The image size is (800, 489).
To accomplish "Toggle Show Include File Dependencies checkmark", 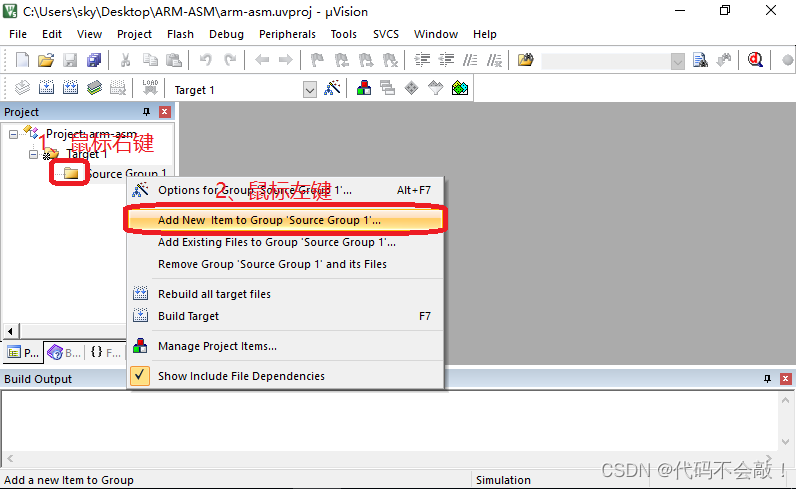I will click(x=140, y=376).
